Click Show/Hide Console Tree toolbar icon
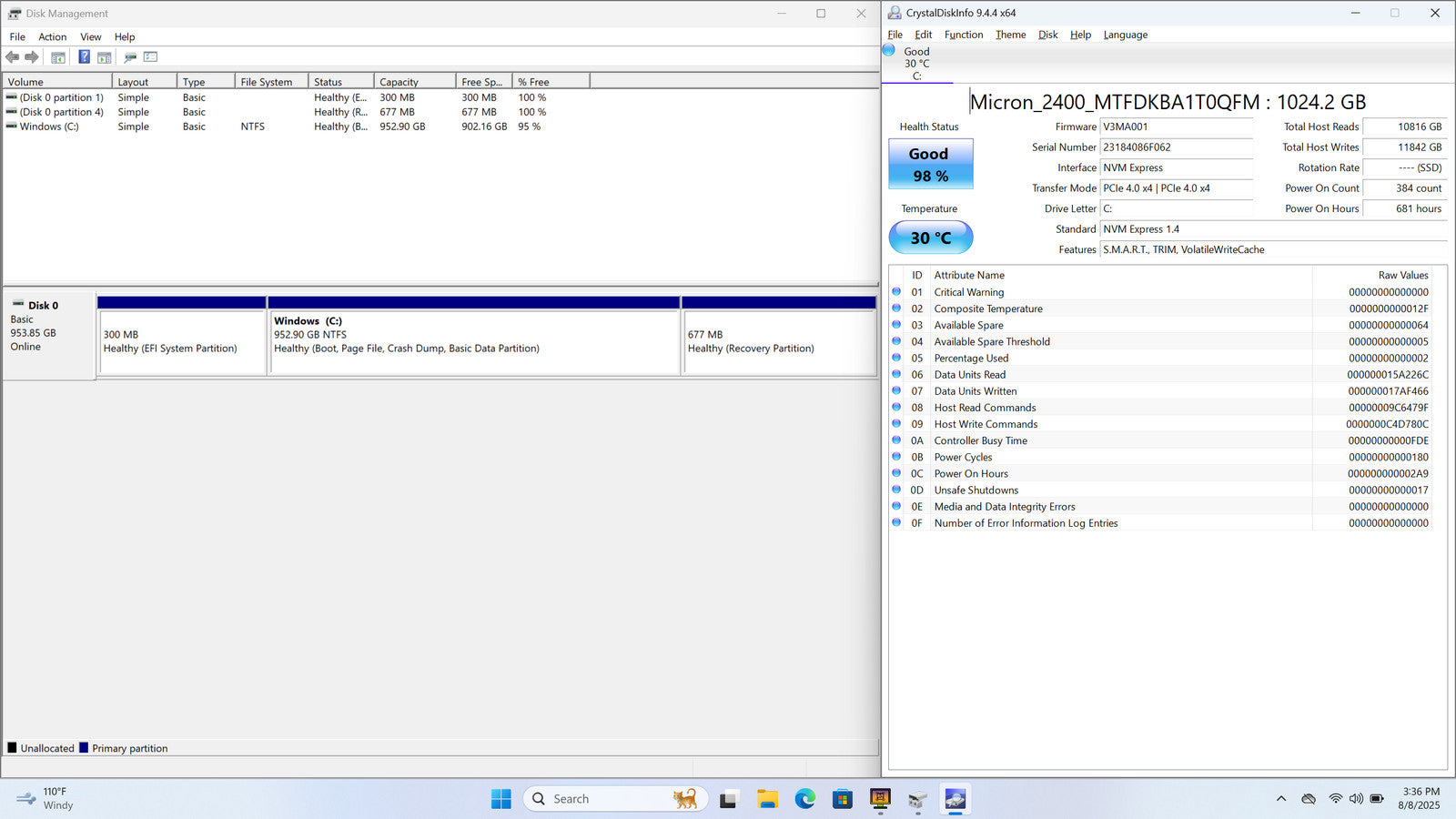This screenshot has height=819, width=1456. (x=58, y=57)
